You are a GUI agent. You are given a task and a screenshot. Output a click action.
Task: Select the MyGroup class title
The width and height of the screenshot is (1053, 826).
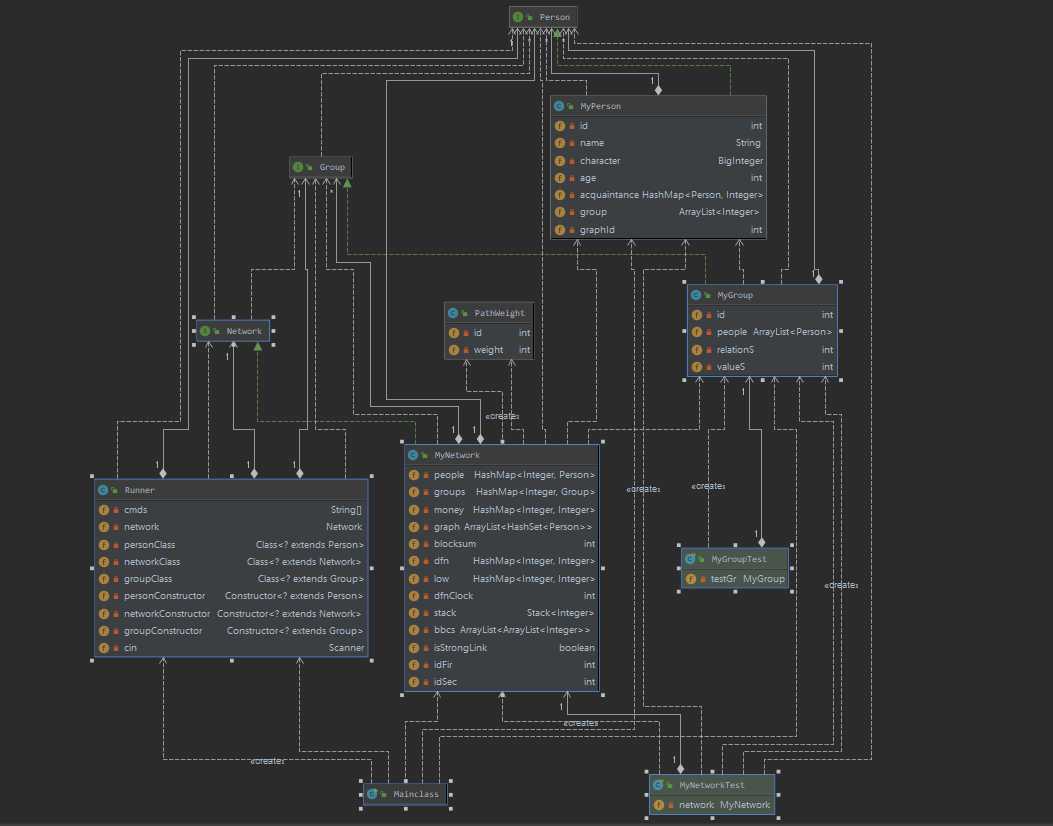tap(734, 296)
